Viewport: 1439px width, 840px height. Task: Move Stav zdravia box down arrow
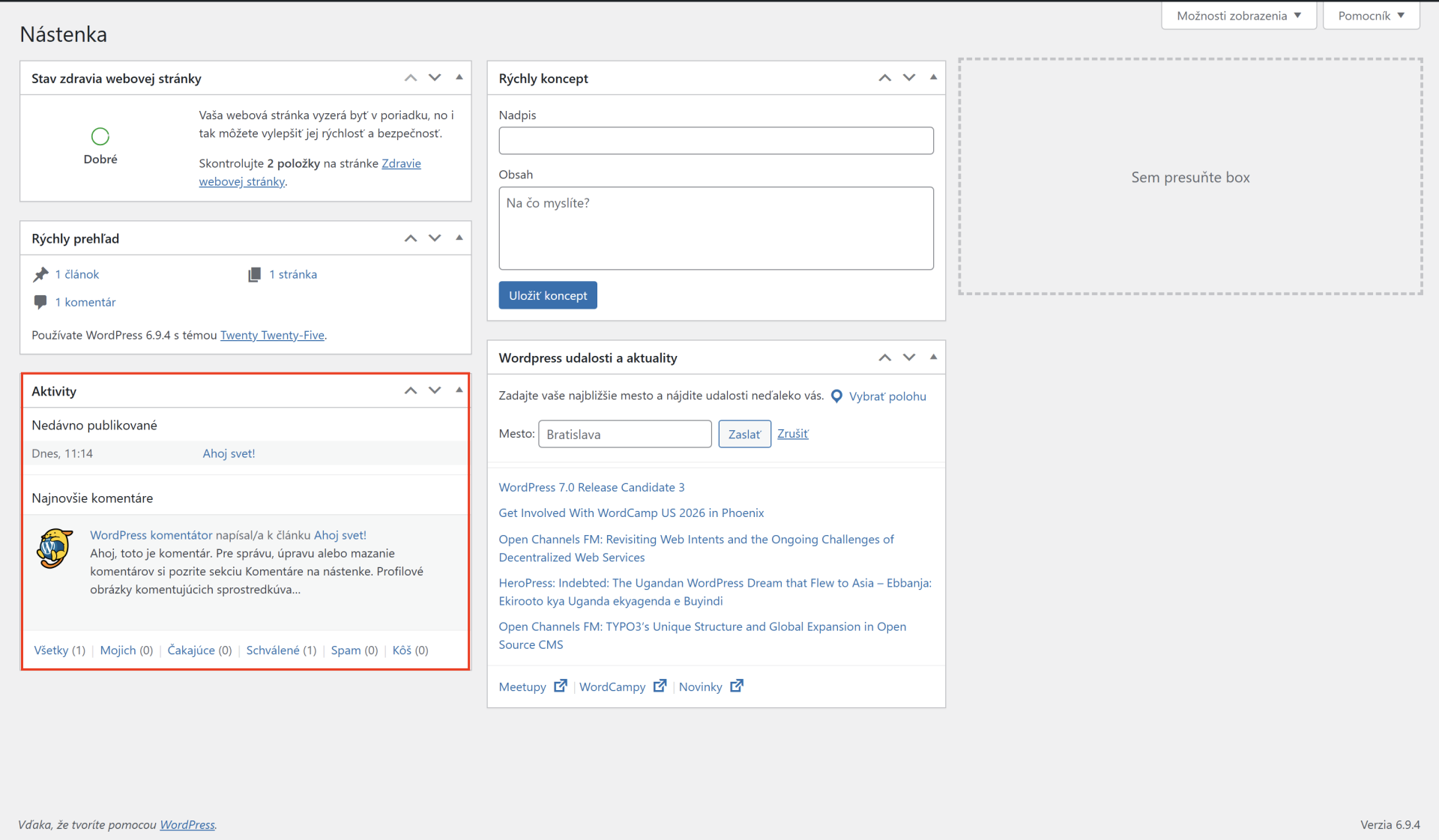(435, 78)
